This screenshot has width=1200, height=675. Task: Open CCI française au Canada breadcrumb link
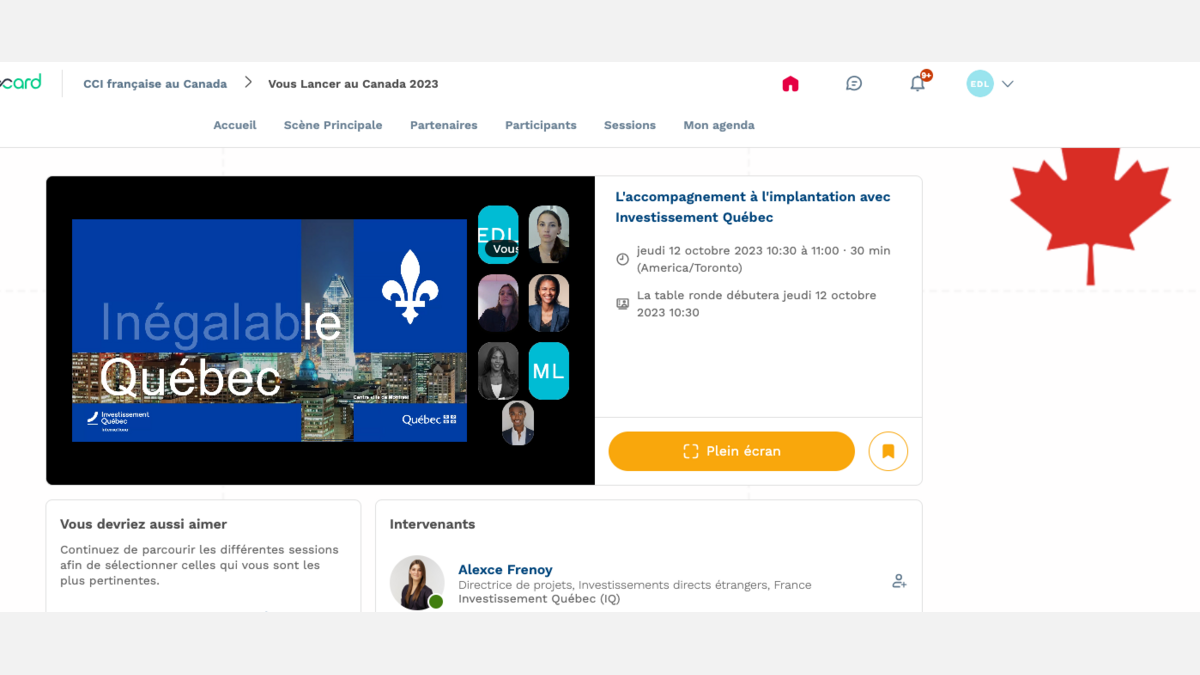point(155,84)
